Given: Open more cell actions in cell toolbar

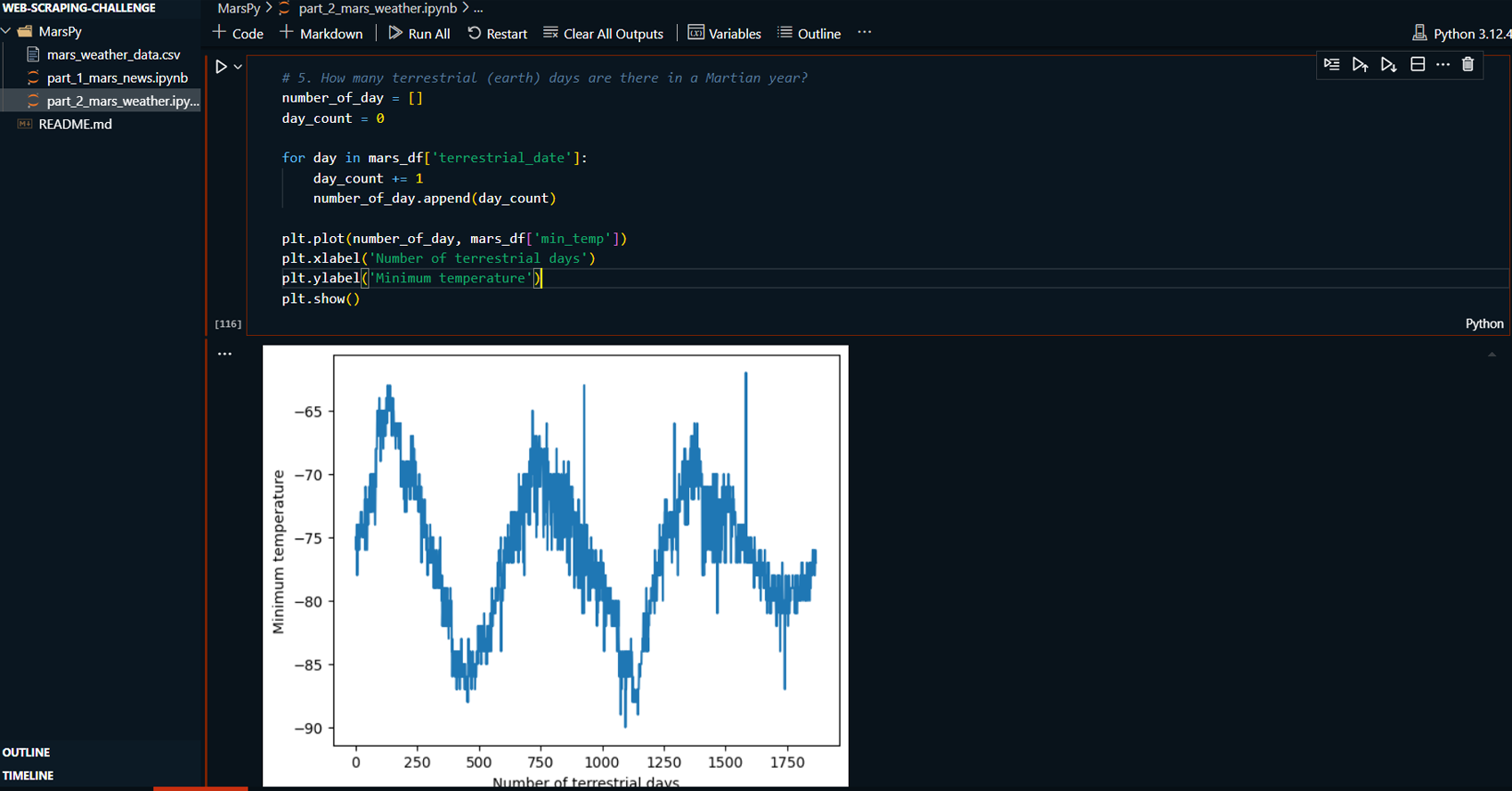Looking at the screenshot, I should coord(1443,64).
